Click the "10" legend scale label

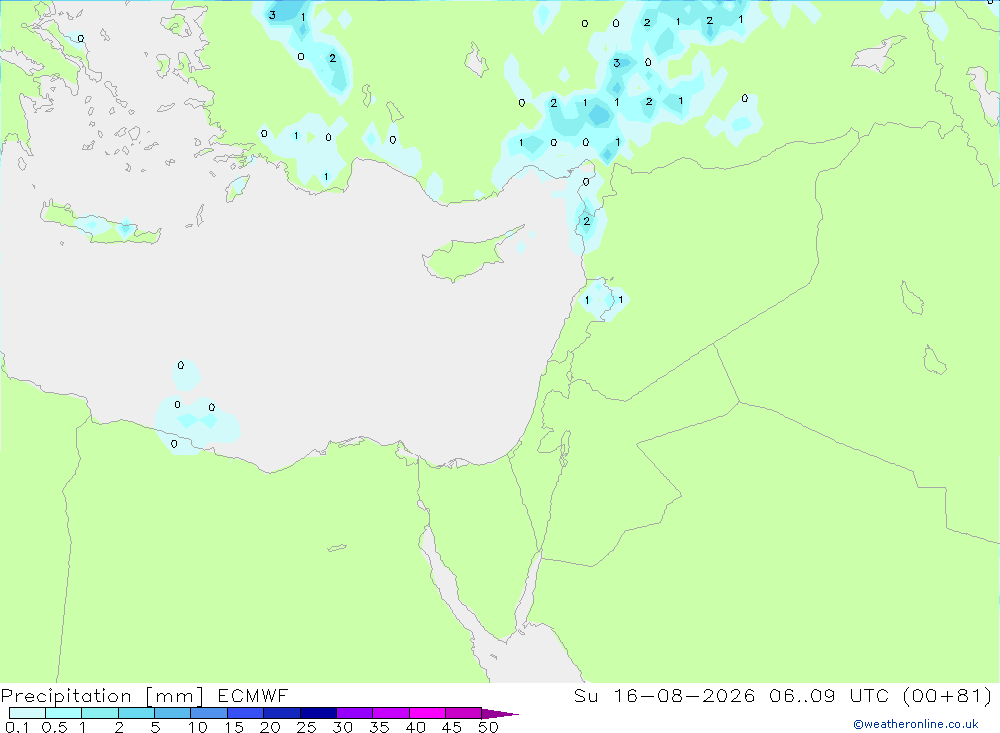pos(198,727)
